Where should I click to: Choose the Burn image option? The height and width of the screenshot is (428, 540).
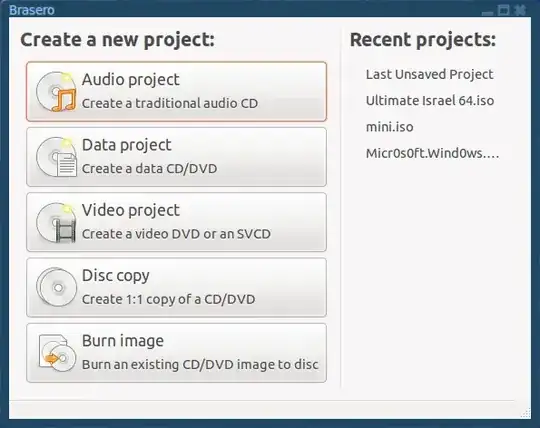click(x=176, y=353)
